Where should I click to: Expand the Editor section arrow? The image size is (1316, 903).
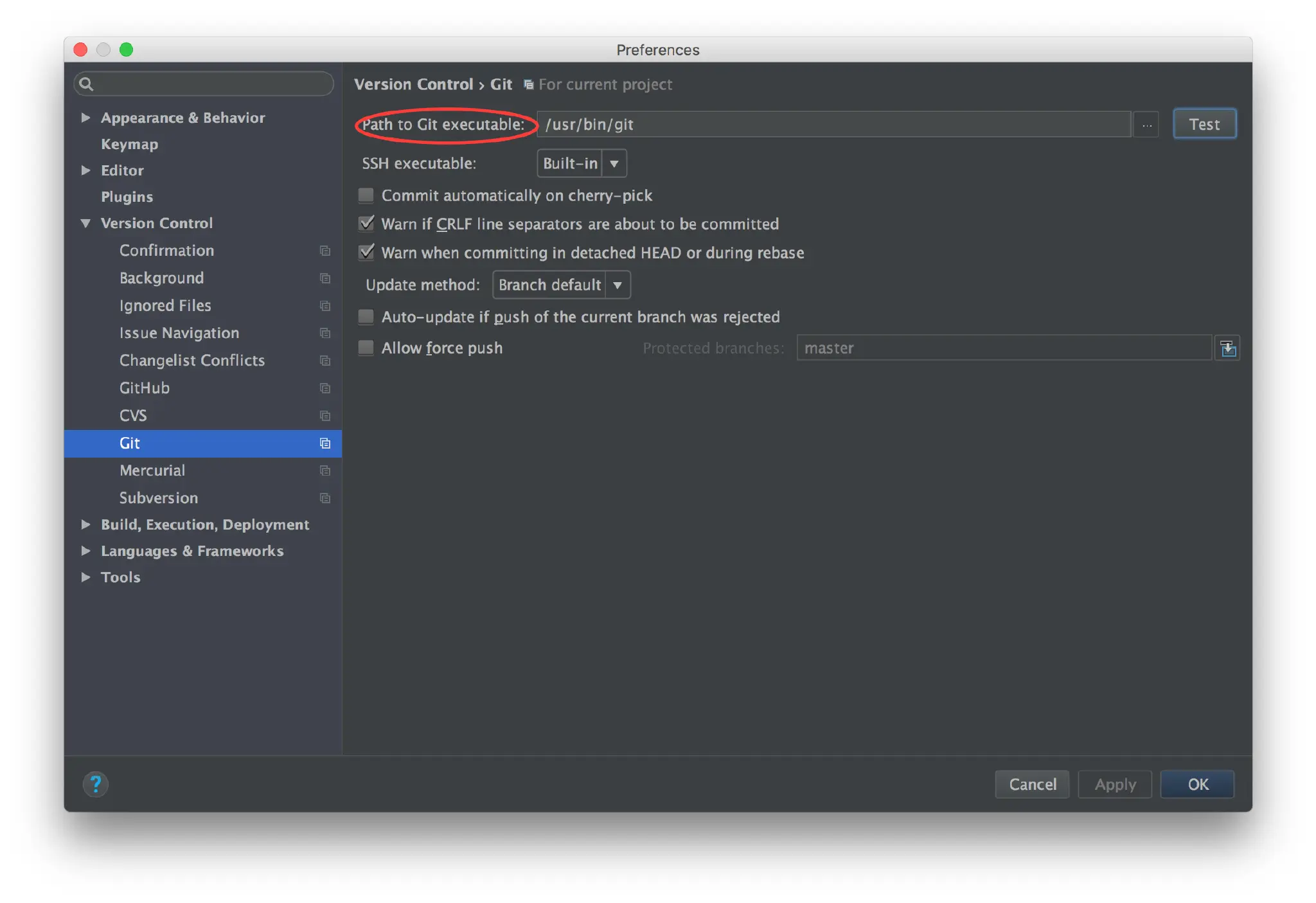pyautogui.click(x=85, y=170)
